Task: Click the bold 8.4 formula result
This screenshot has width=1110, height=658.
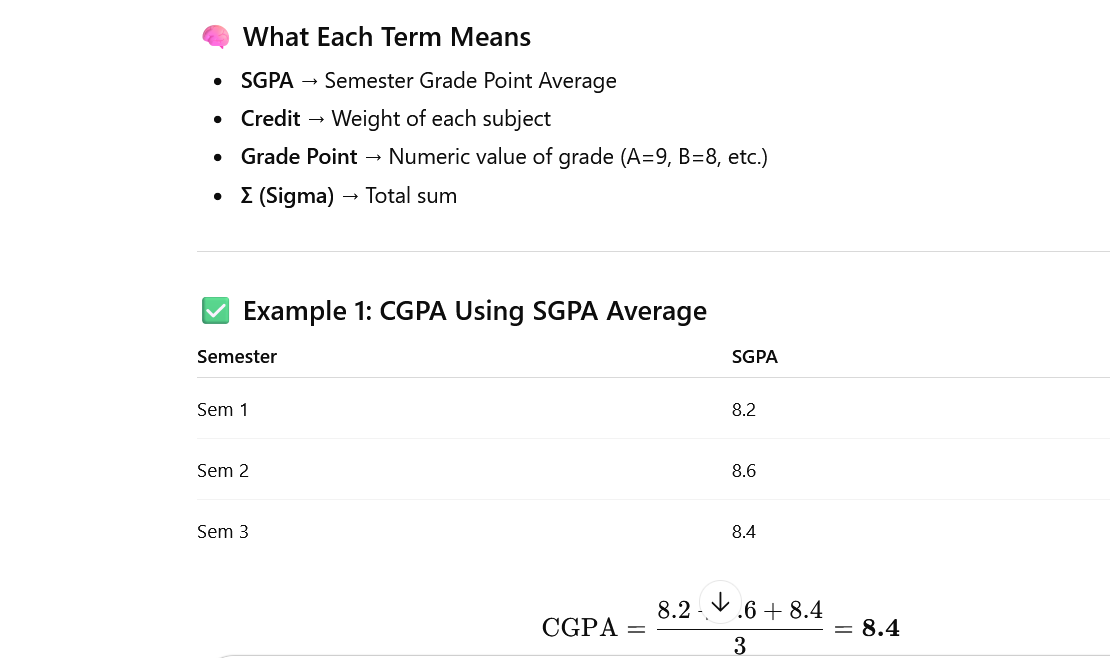Action: coord(881,628)
